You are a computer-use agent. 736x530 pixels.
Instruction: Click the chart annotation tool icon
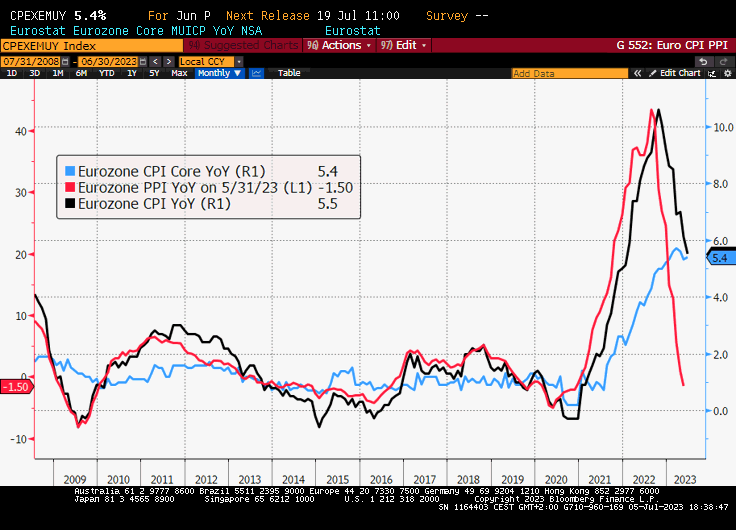(x=712, y=73)
